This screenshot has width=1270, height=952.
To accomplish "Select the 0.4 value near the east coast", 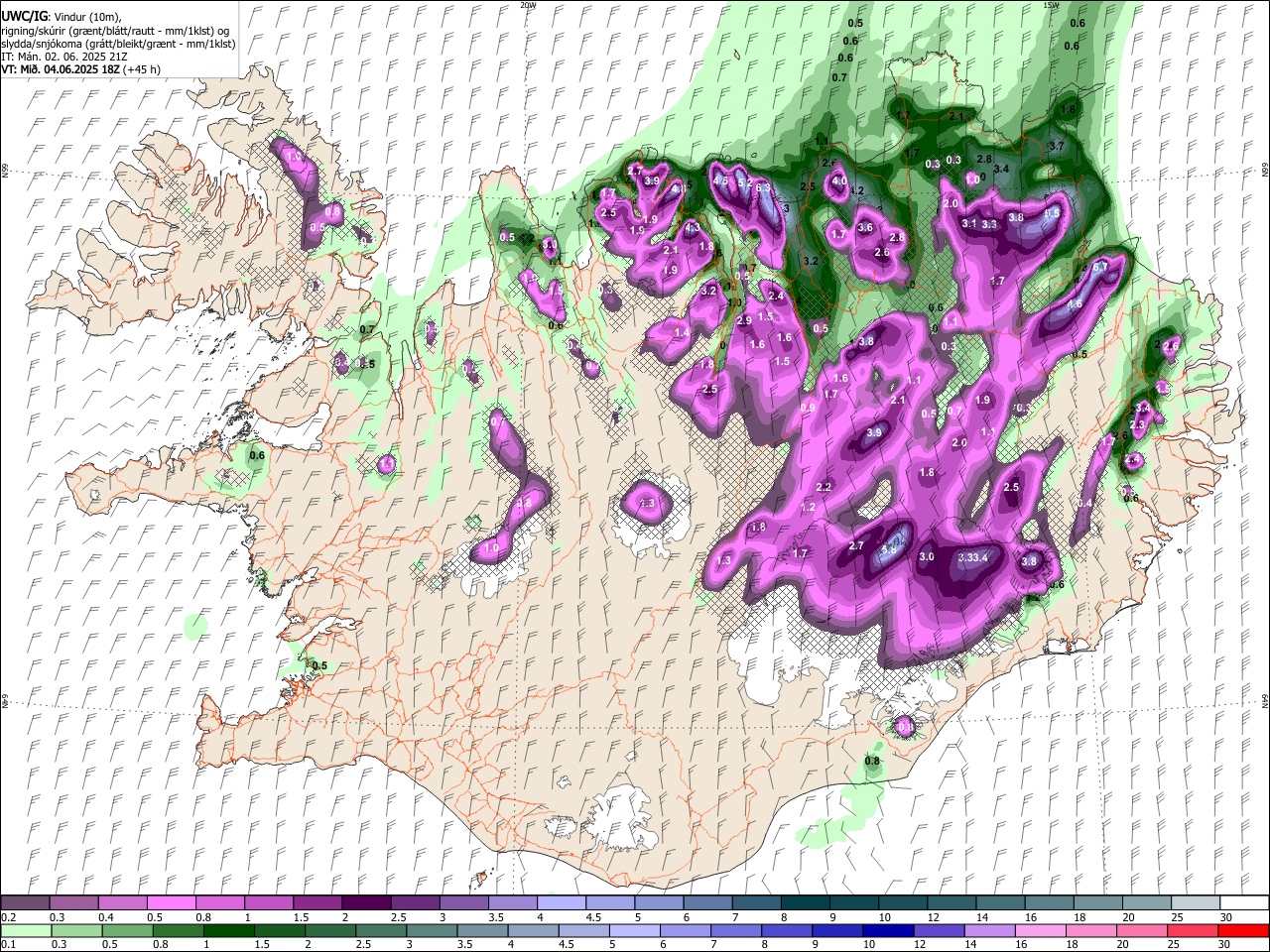I will pos(1085,503).
